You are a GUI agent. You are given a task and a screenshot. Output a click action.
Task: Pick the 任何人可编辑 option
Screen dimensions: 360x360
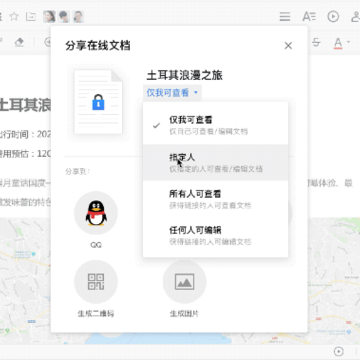[x=215, y=236]
